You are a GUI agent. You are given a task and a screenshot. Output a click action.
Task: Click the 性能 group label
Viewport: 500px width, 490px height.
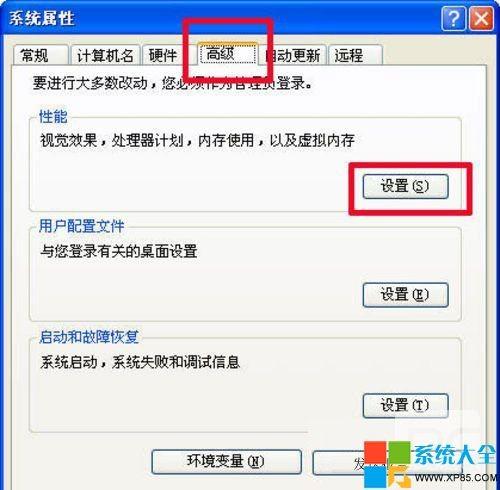pyautogui.click(x=53, y=116)
